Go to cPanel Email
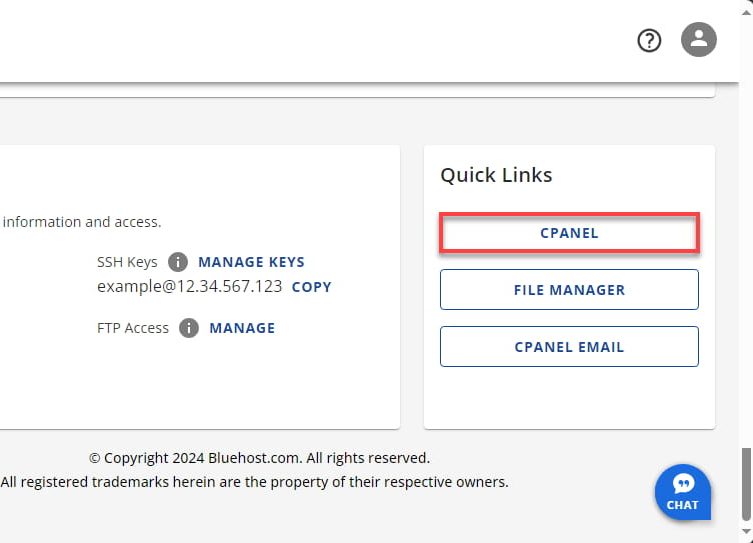The width and height of the screenshot is (753, 543). click(x=569, y=347)
